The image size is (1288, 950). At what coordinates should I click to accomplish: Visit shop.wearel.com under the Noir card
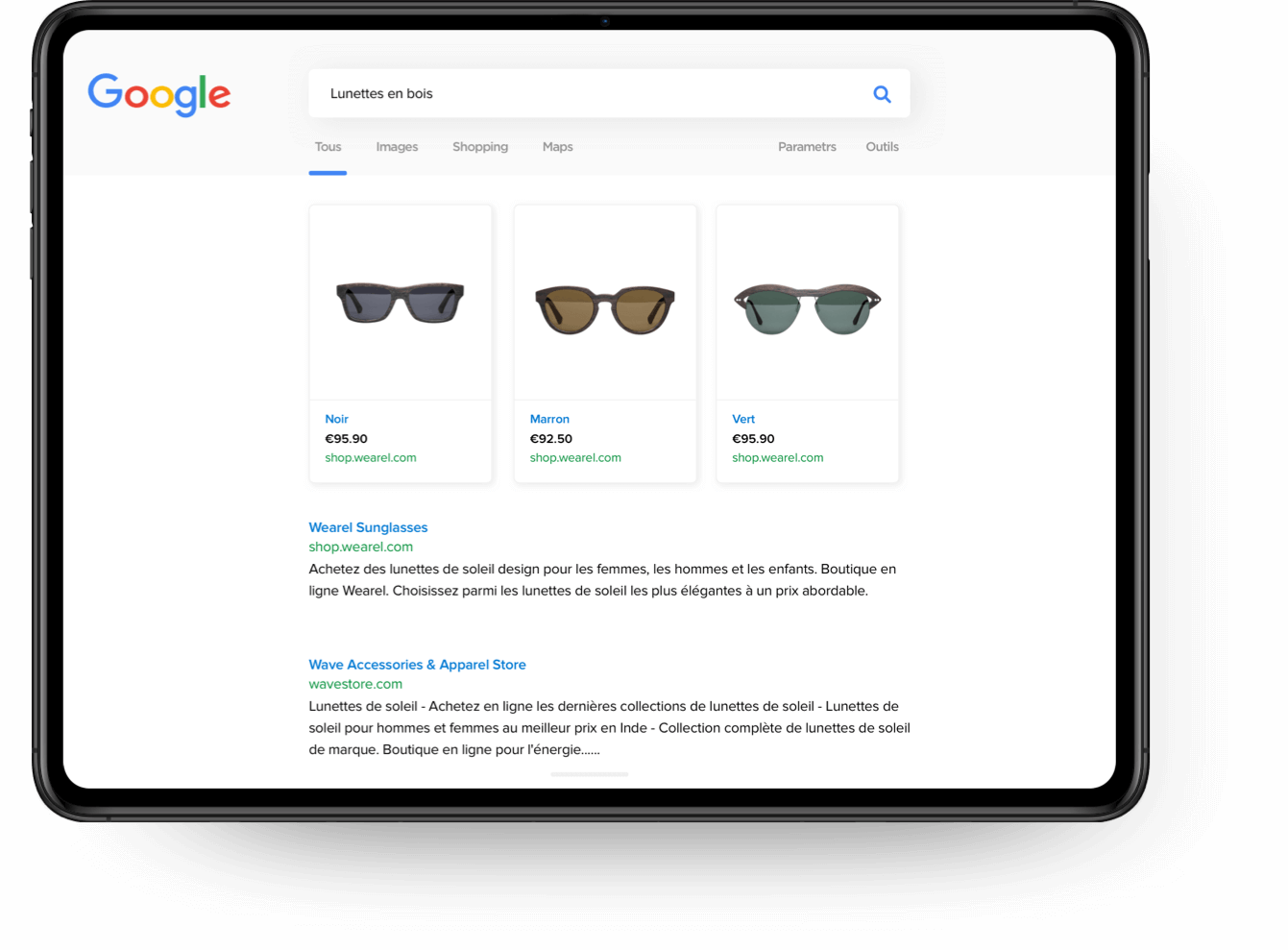[x=371, y=458]
